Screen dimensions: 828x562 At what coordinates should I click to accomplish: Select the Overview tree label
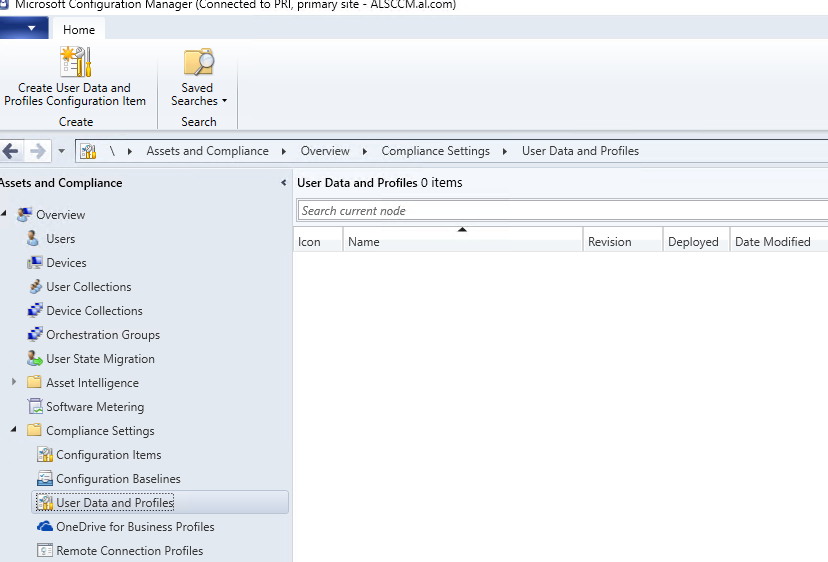[61, 215]
